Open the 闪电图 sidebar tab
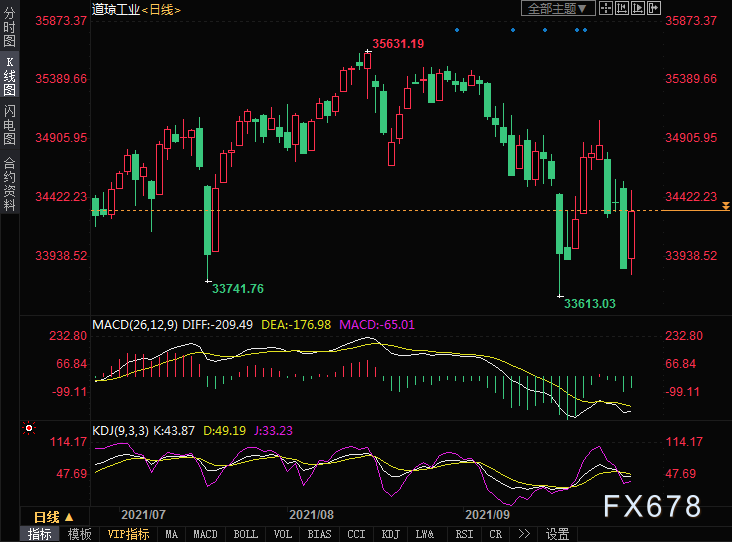Screen dimensions: 732x542 tap(9, 124)
